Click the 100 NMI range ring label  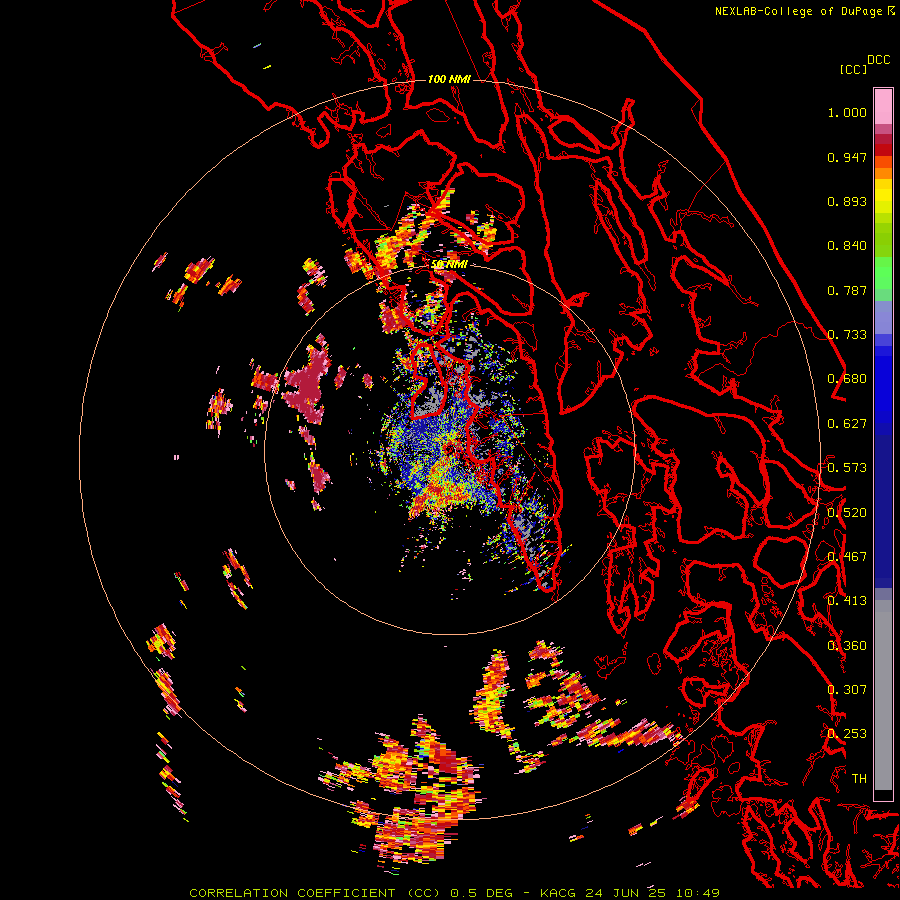449,79
